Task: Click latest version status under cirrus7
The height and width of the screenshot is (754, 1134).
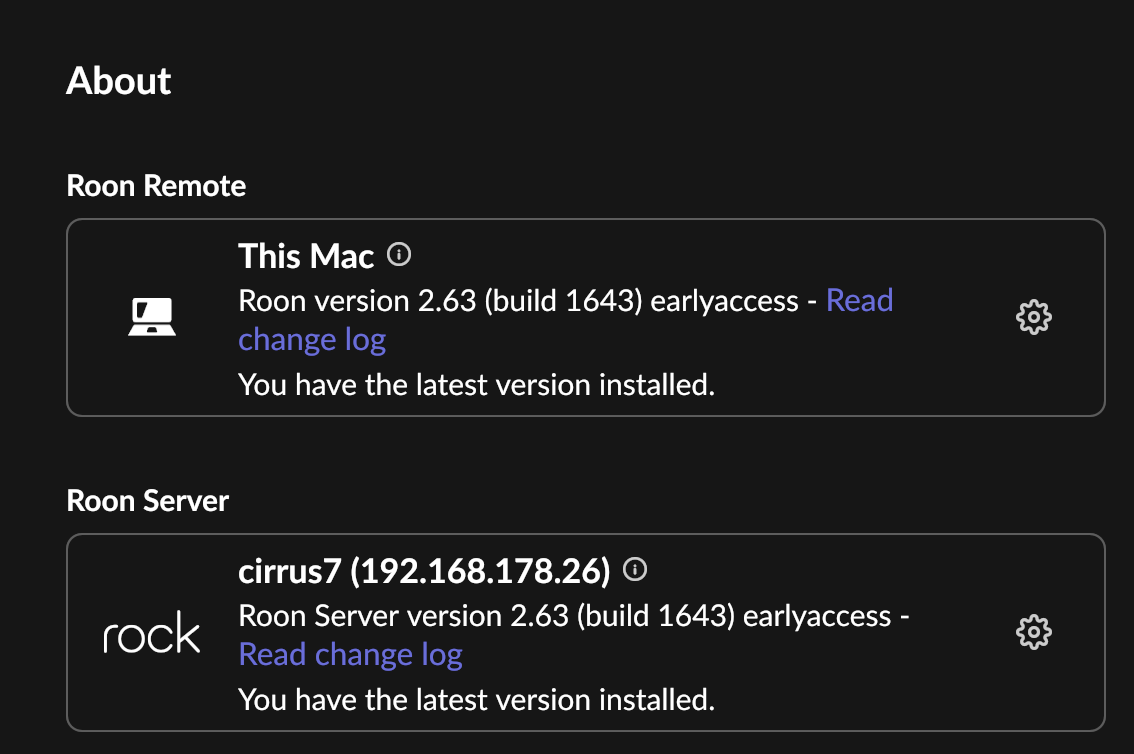Action: [x=476, y=699]
